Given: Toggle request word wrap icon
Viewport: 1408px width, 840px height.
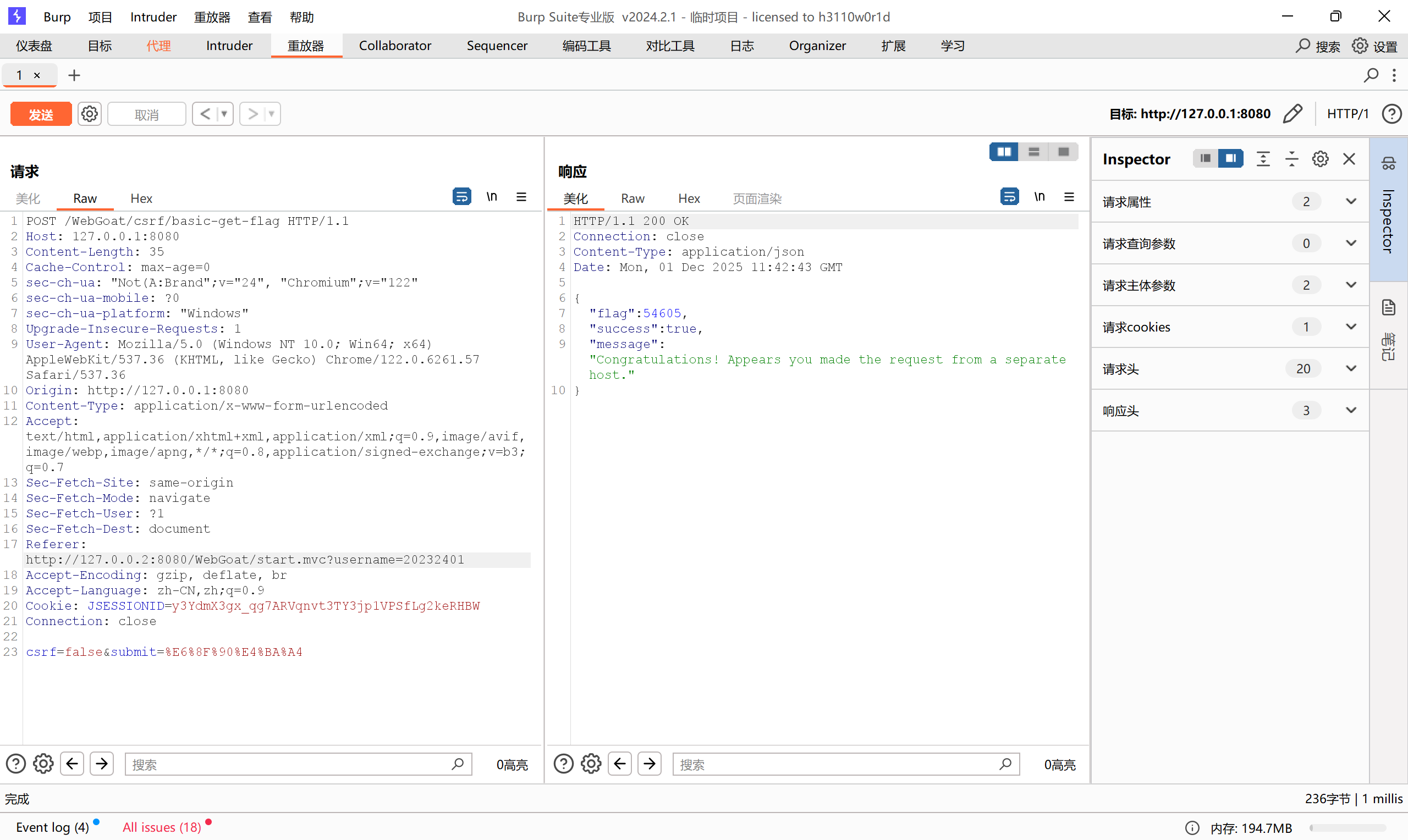Looking at the screenshot, I should [461, 196].
